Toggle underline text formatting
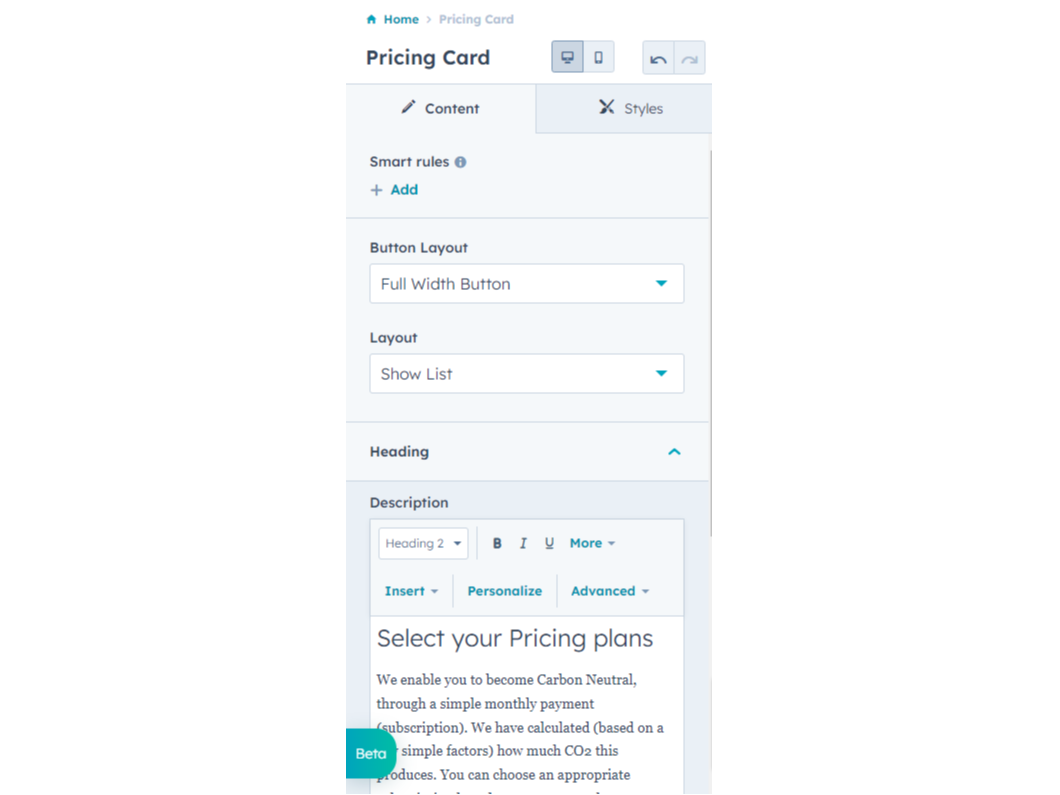1060x795 pixels. [549, 543]
